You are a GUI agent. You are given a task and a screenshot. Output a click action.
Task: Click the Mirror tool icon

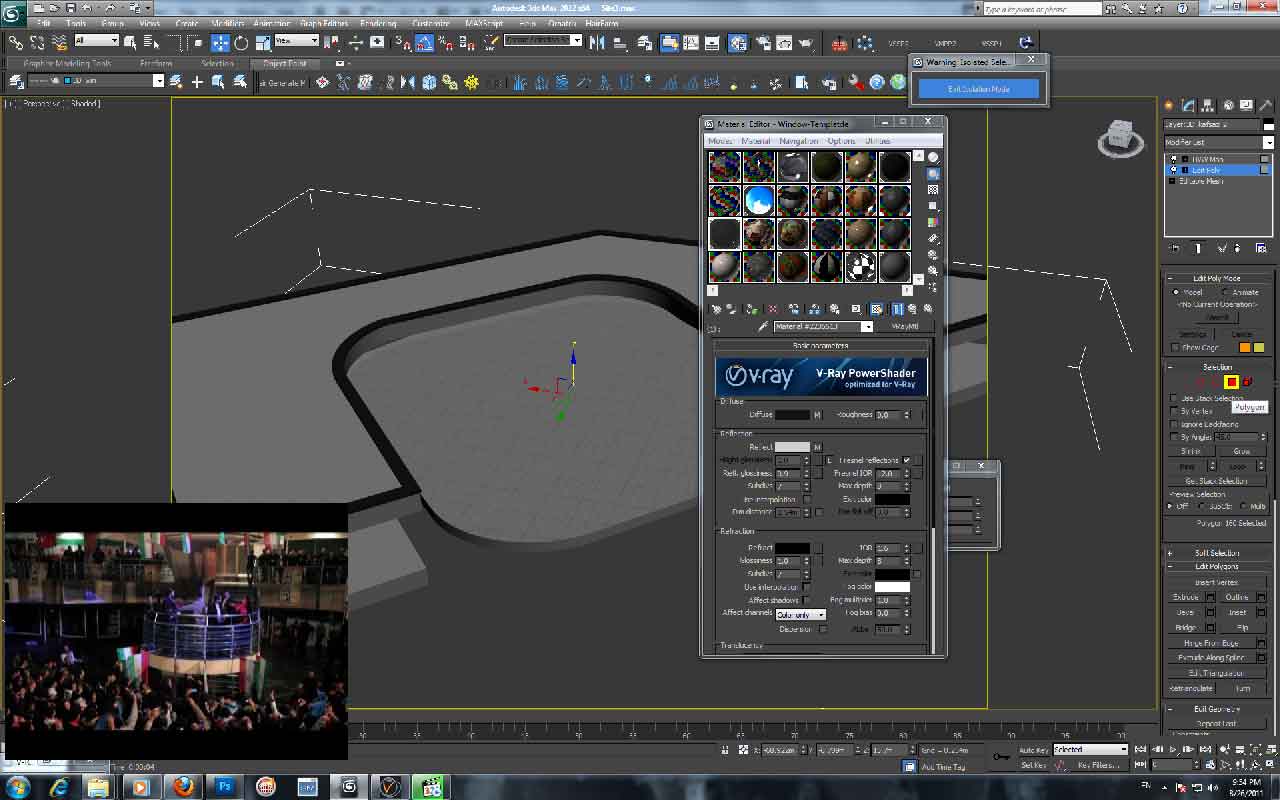597,42
